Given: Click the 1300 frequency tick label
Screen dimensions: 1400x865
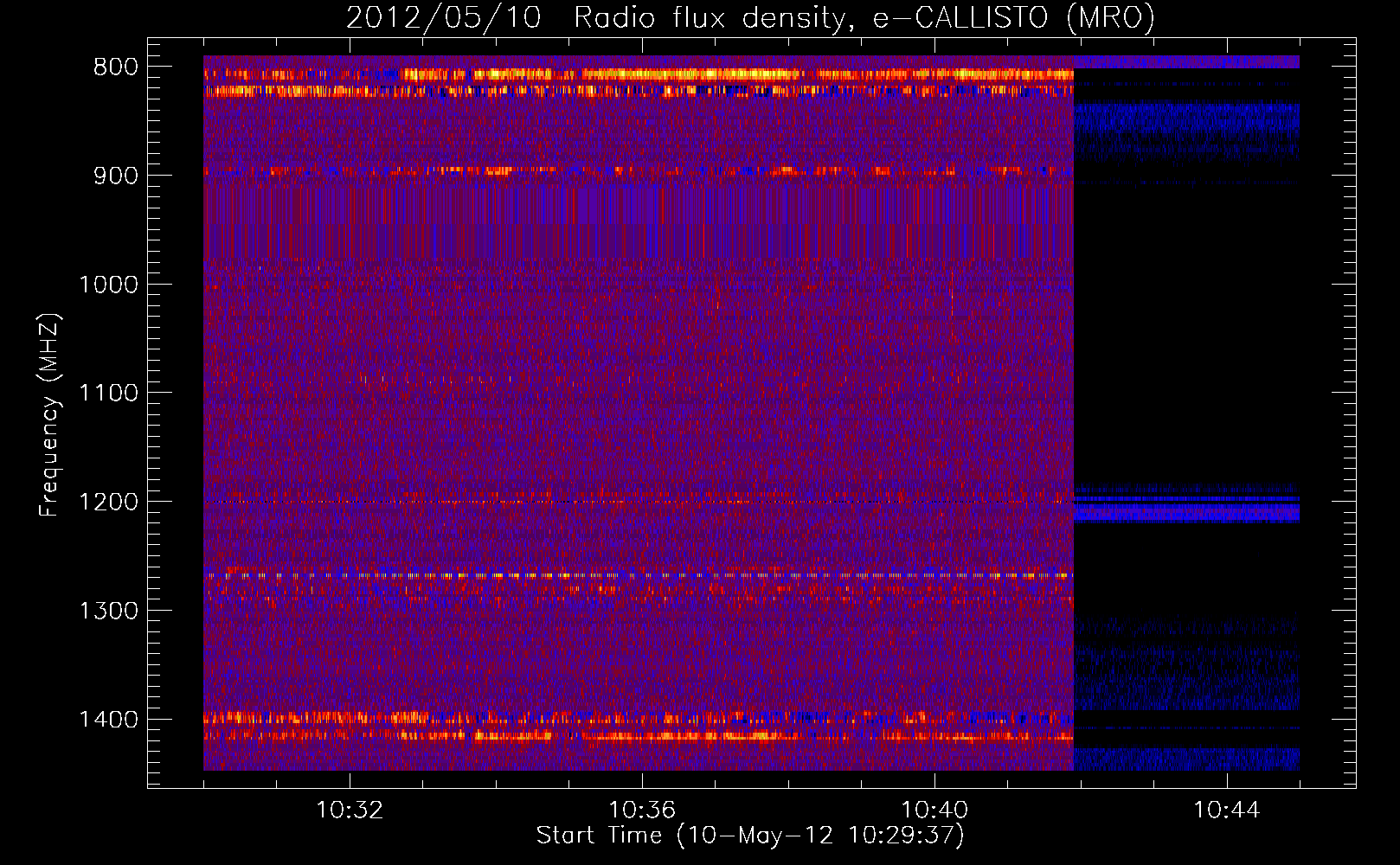Looking at the screenshot, I should click(x=109, y=611).
